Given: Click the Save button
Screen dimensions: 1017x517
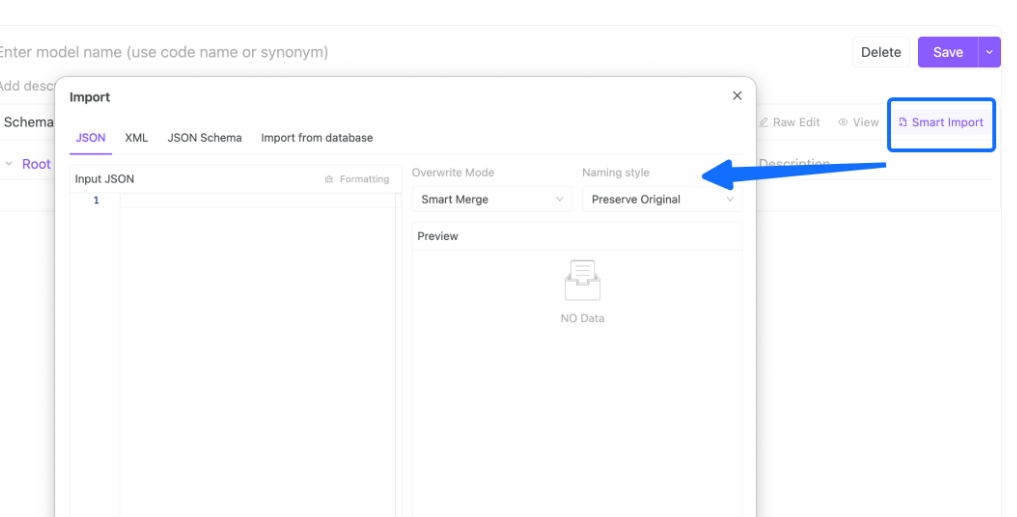Looking at the screenshot, I should [948, 53].
